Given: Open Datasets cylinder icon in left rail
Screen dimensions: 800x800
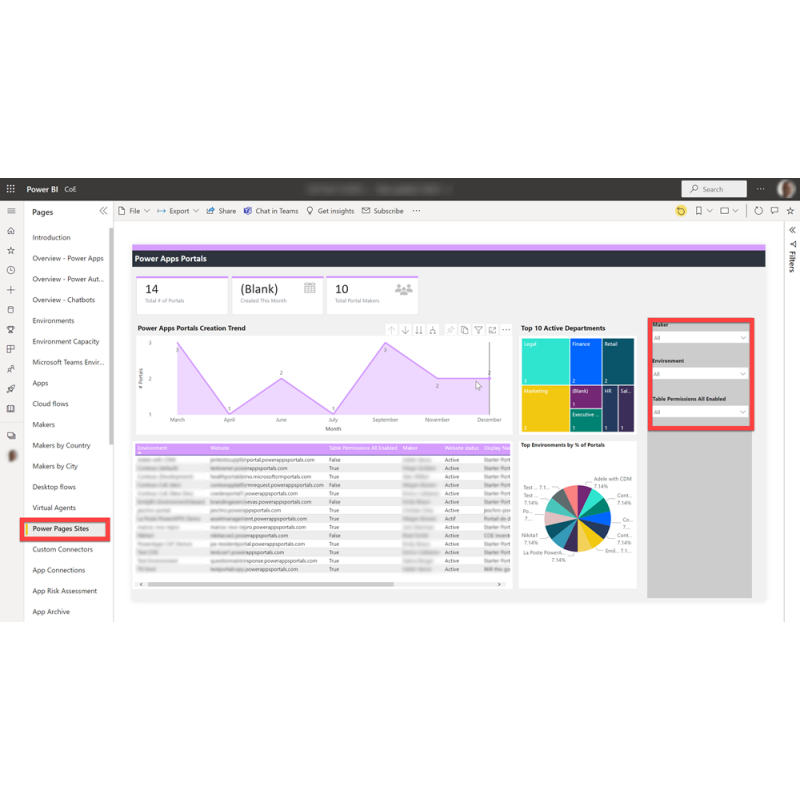Looking at the screenshot, I should 11,310.
